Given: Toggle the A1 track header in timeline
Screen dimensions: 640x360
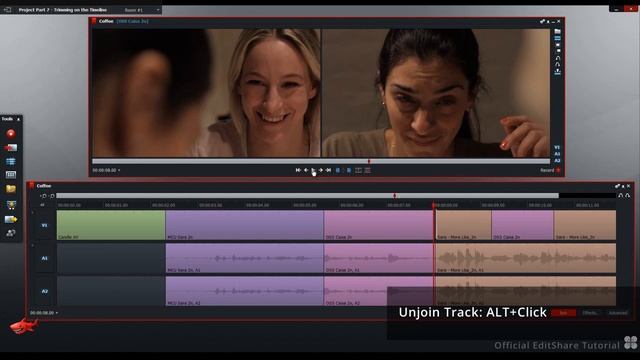Looking at the screenshot, I should pyautogui.click(x=44, y=258).
